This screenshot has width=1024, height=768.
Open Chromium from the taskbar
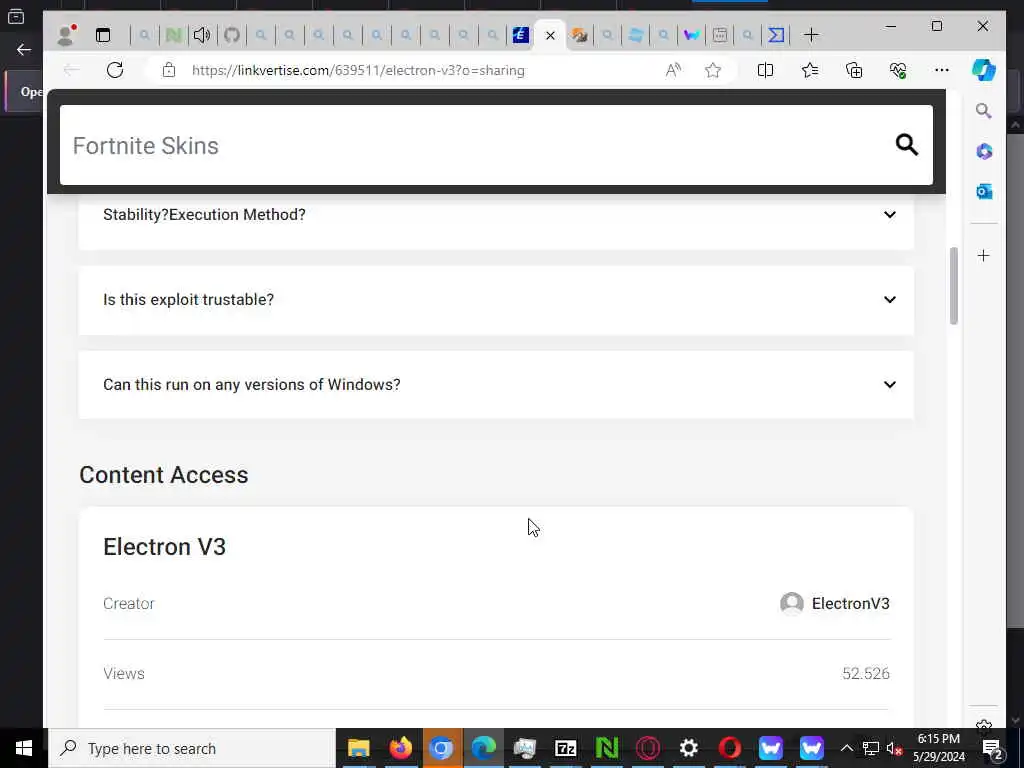441,748
